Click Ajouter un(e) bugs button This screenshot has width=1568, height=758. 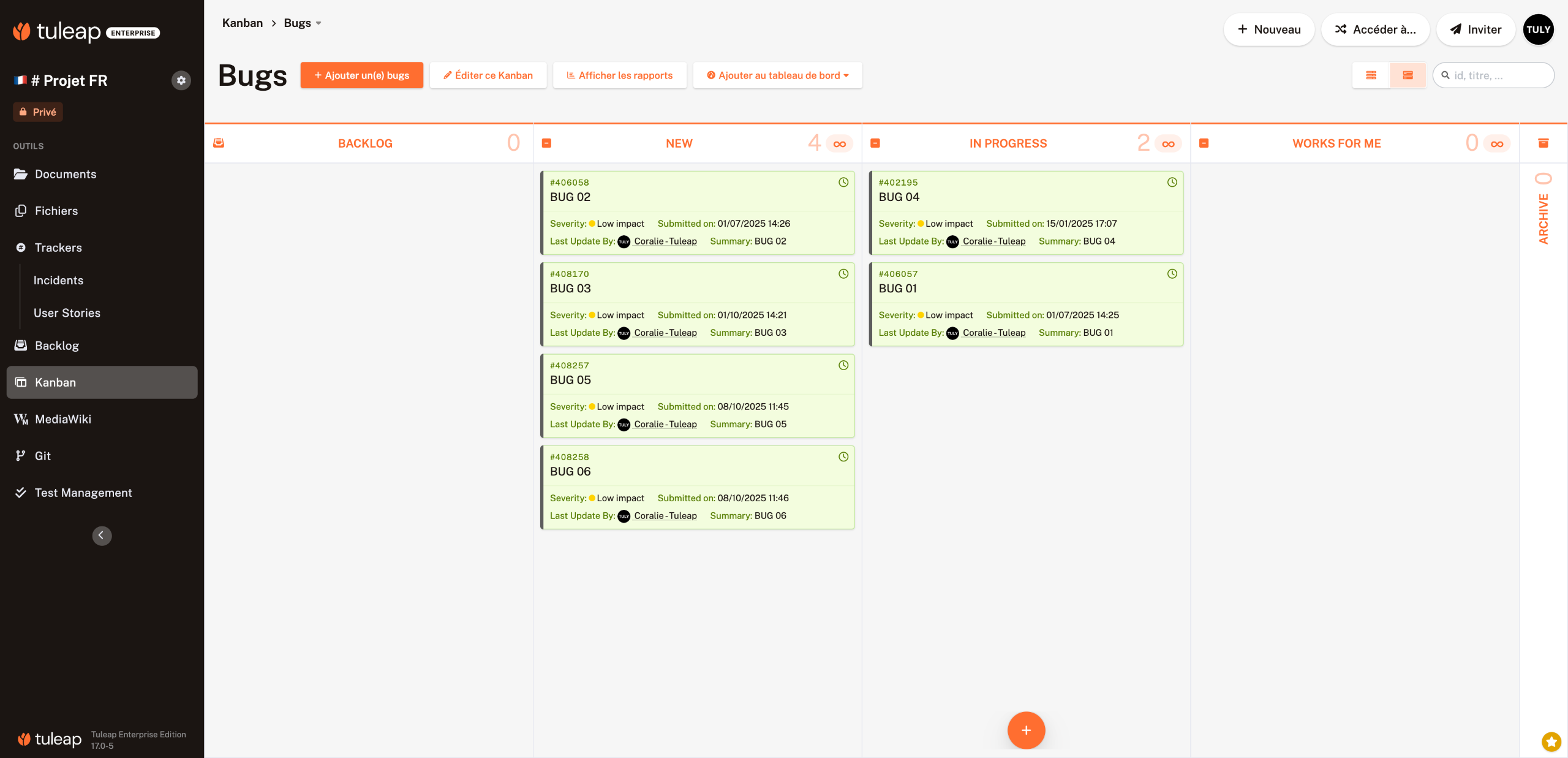[361, 75]
